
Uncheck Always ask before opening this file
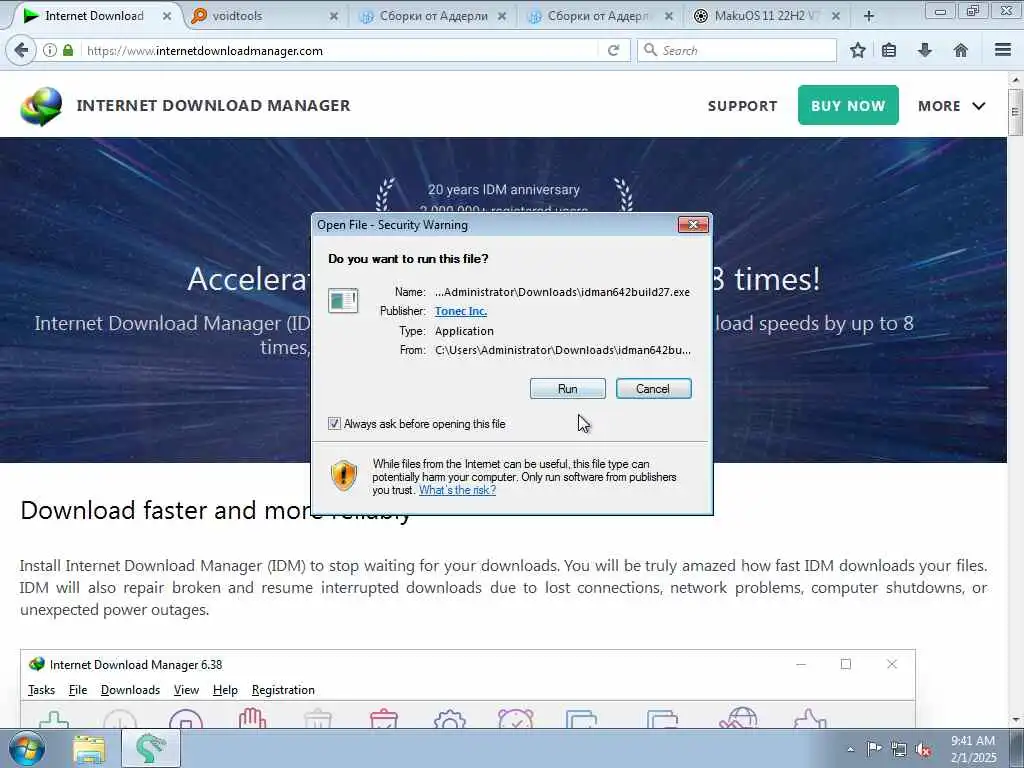pos(334,424)
